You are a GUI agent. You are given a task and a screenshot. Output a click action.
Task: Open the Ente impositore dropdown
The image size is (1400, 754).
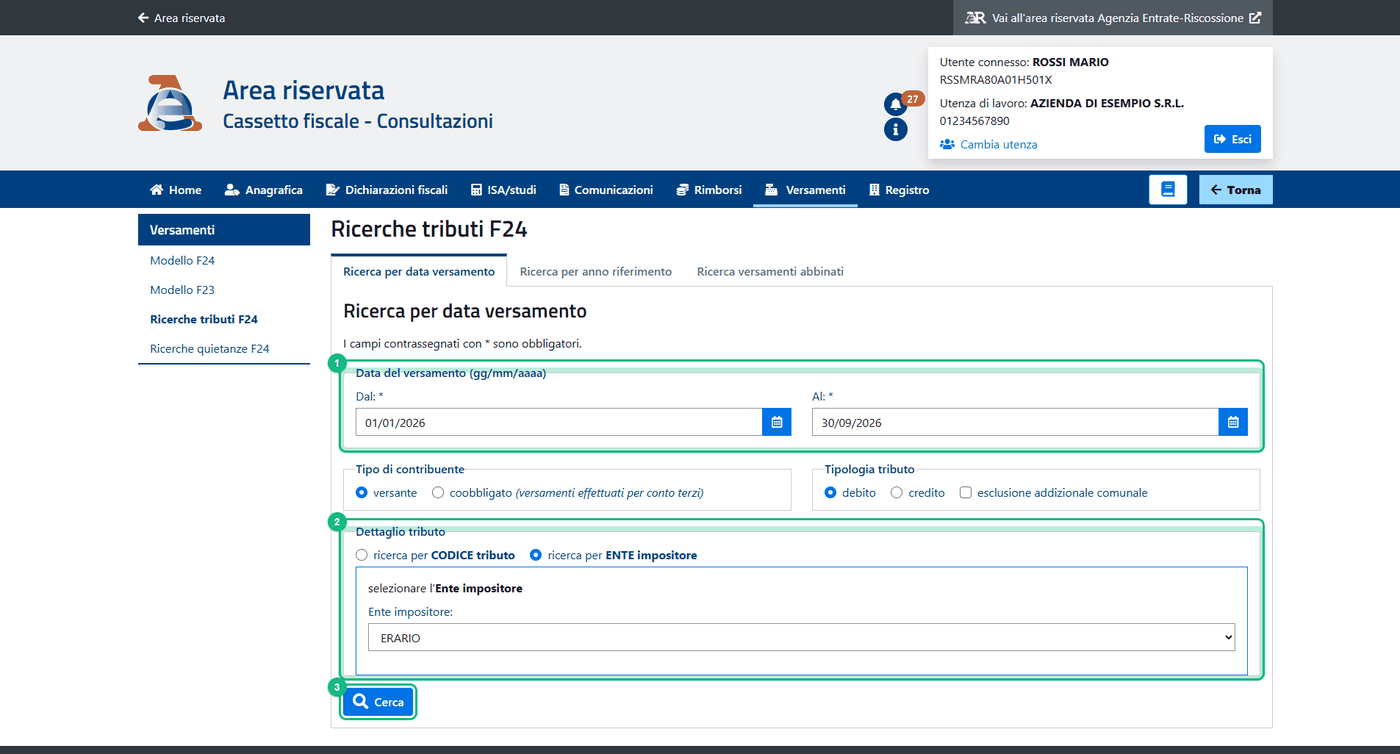click(802, 638)
